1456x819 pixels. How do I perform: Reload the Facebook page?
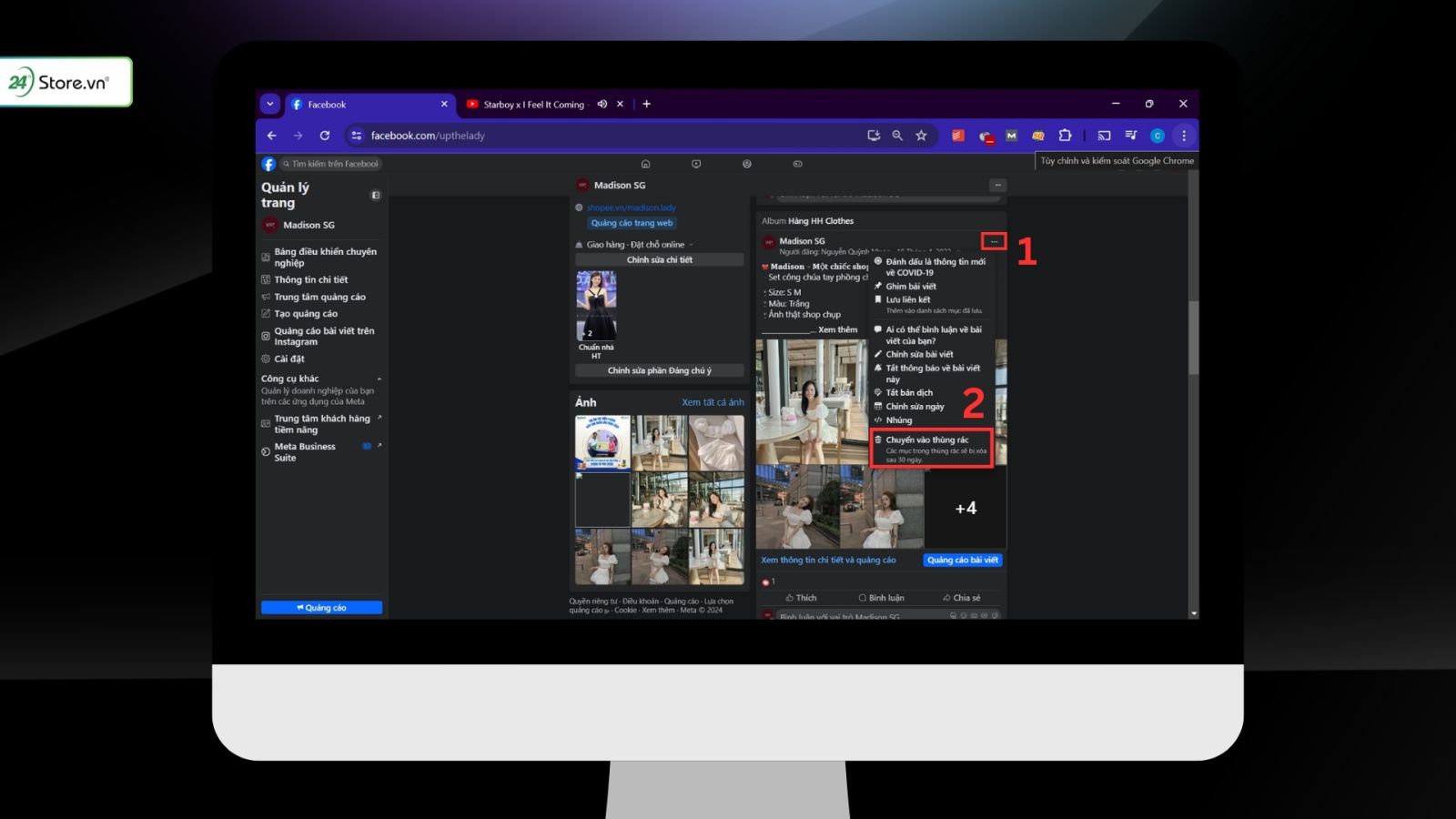(324, 136)
